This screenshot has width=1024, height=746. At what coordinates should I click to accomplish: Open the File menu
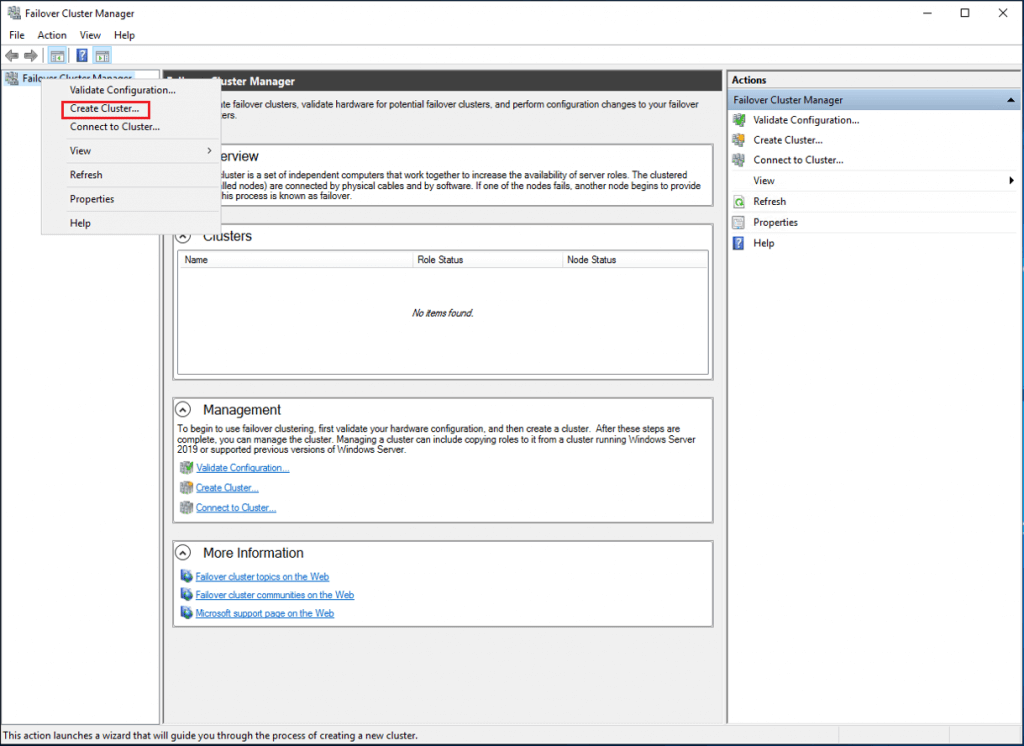point(17,35)
